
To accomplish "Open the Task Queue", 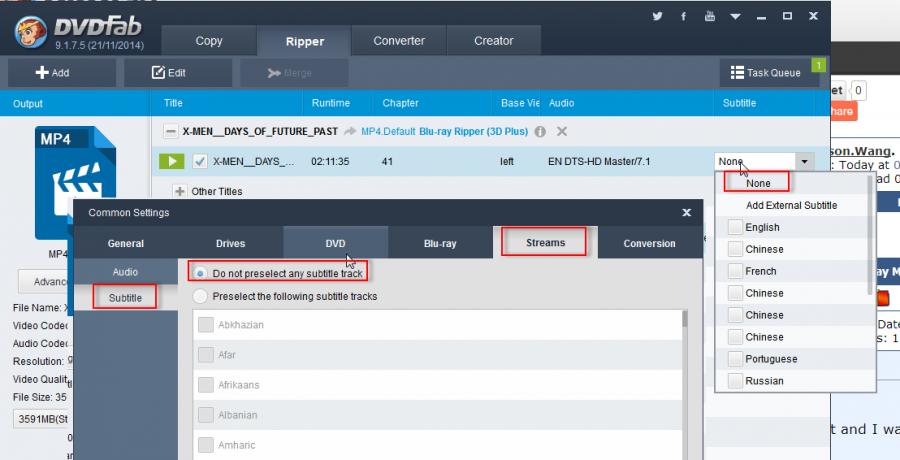I will [x=769, y=73].
